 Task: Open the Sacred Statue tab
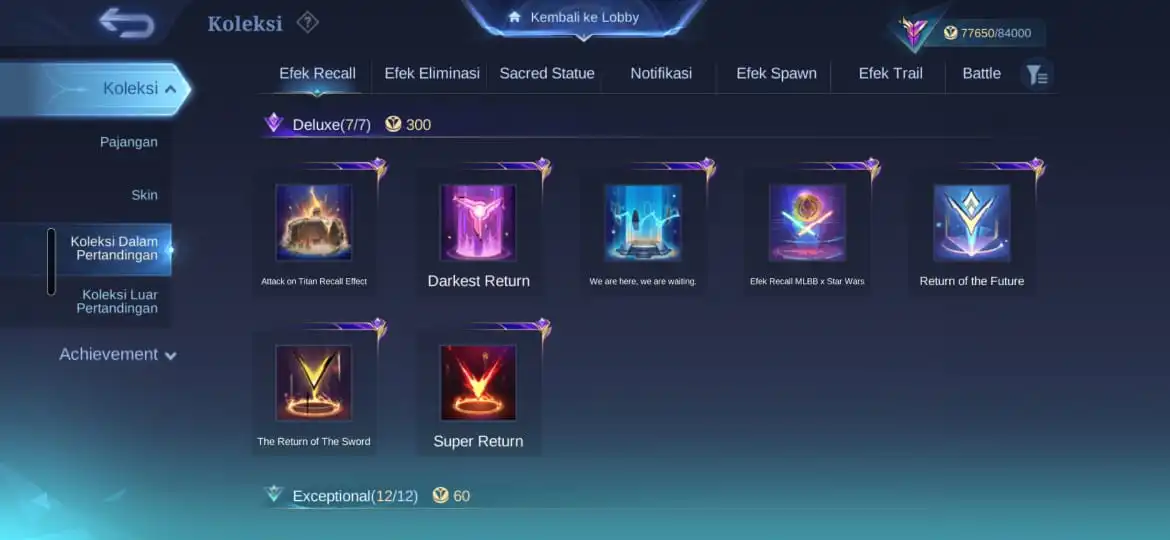[x=547, y=74]
